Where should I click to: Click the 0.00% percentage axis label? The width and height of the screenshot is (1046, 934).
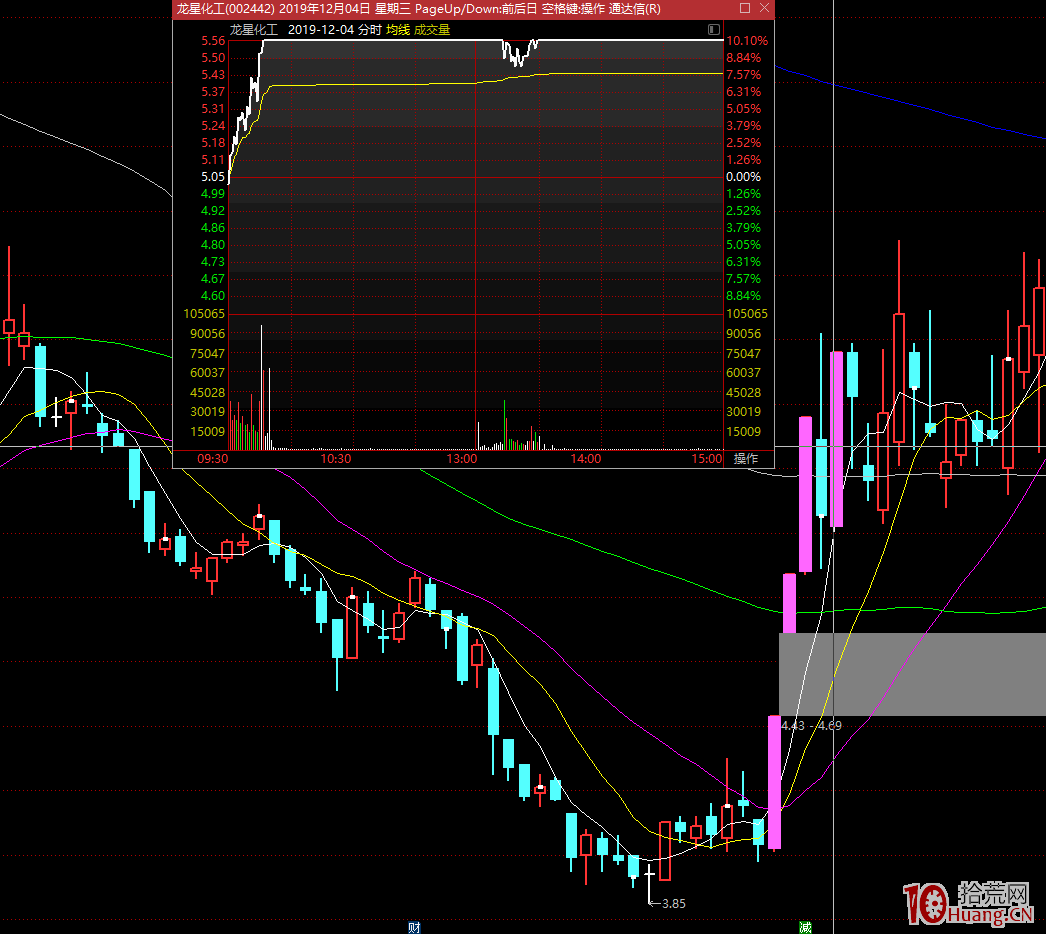(743, 177)
